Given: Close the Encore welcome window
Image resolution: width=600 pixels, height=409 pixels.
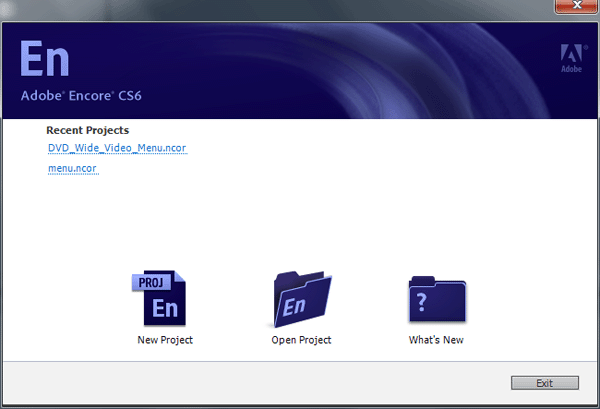Looking at the screenshot, I should click(576, 6).
